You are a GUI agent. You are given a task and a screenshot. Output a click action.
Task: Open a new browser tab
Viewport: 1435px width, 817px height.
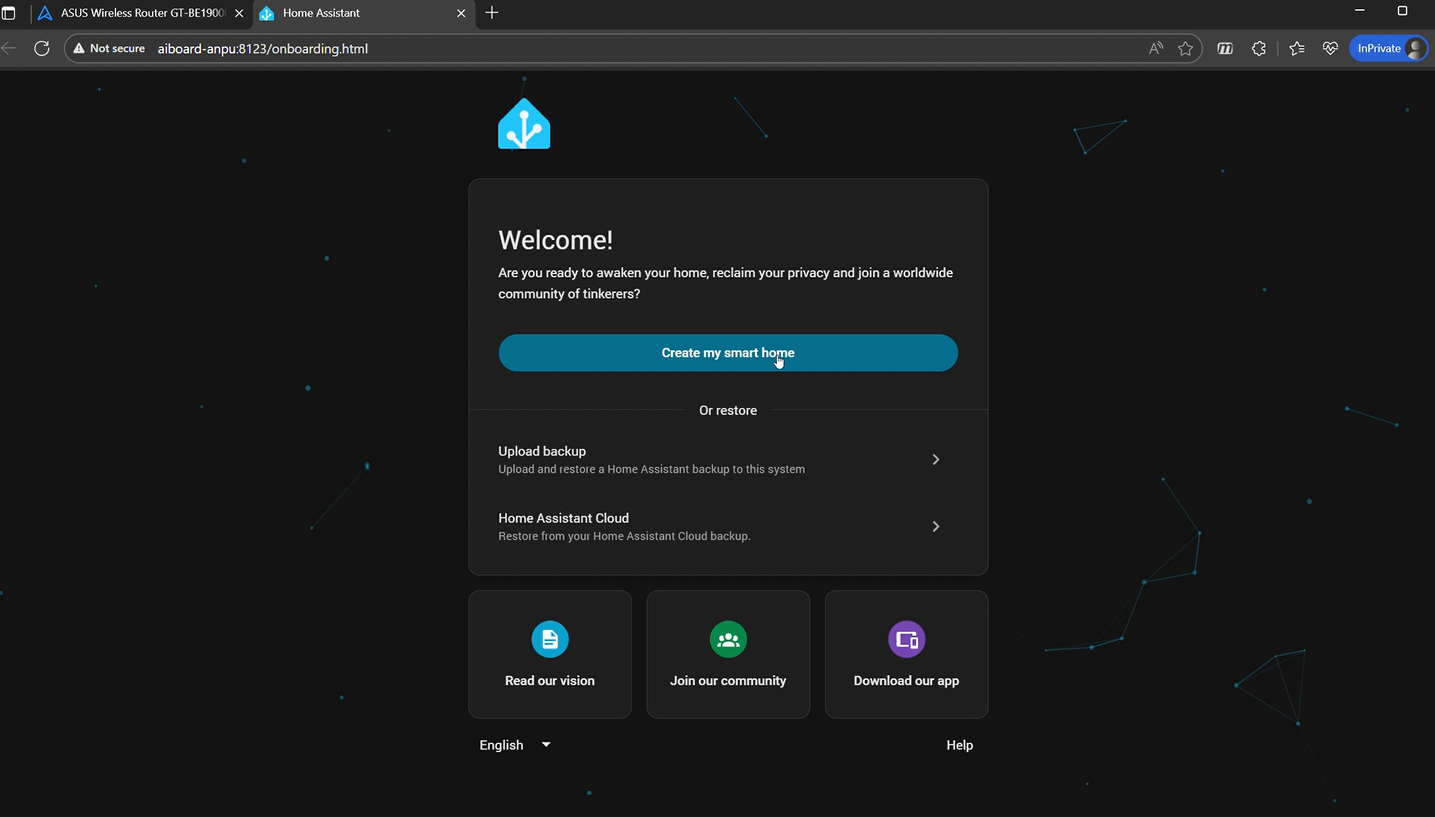click(491, 13)
